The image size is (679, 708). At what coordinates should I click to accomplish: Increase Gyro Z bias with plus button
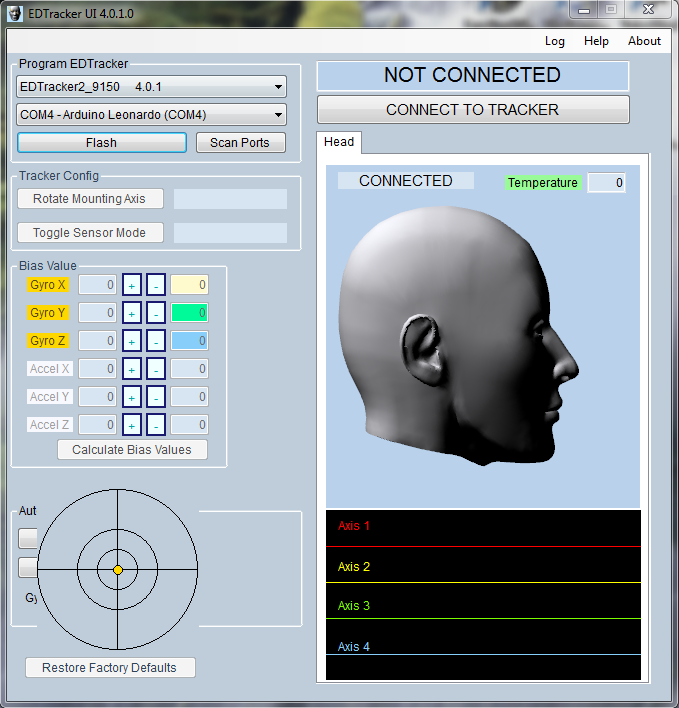click(132, 341)
